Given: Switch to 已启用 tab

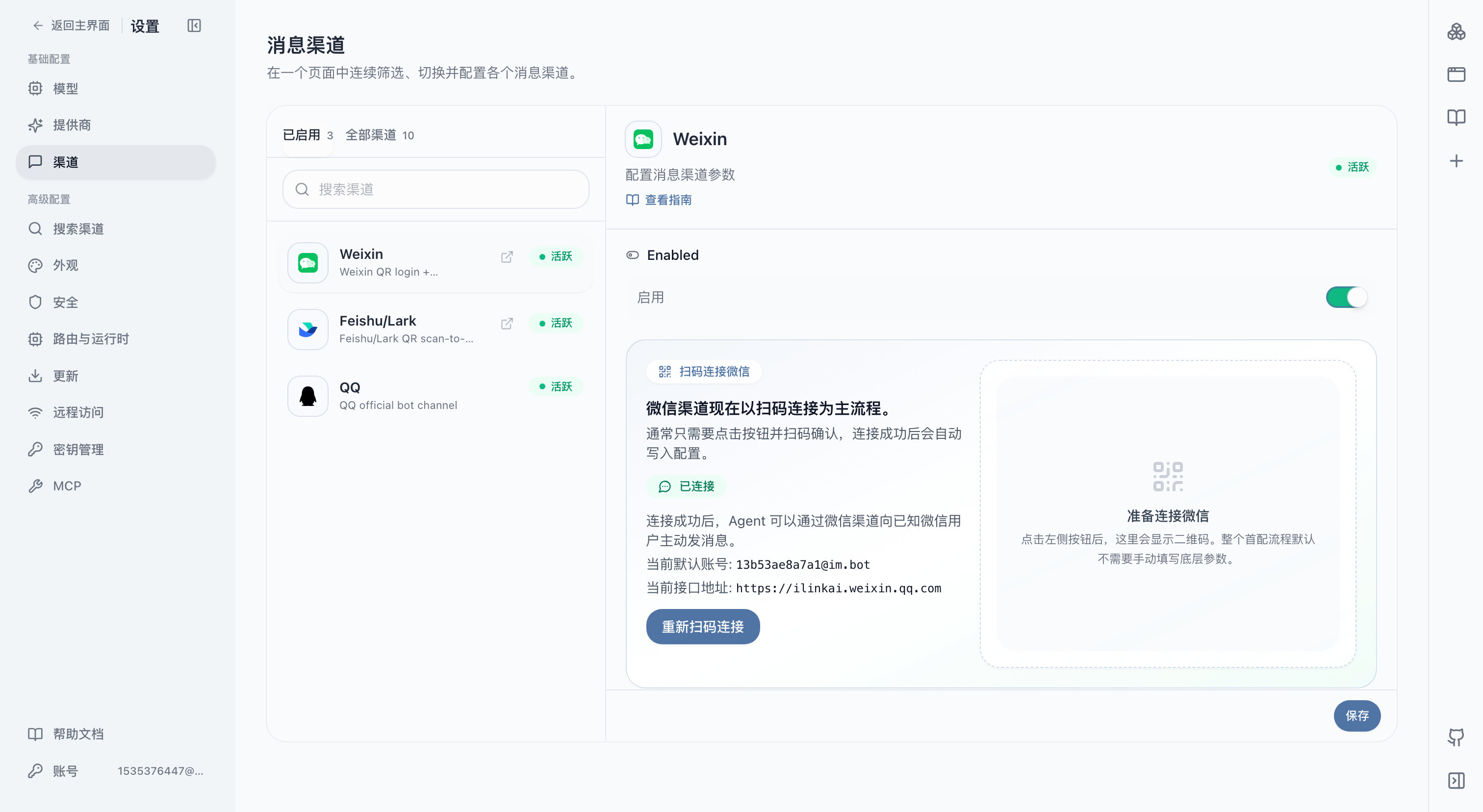Looking at the screenshot, I should point(308,135).
